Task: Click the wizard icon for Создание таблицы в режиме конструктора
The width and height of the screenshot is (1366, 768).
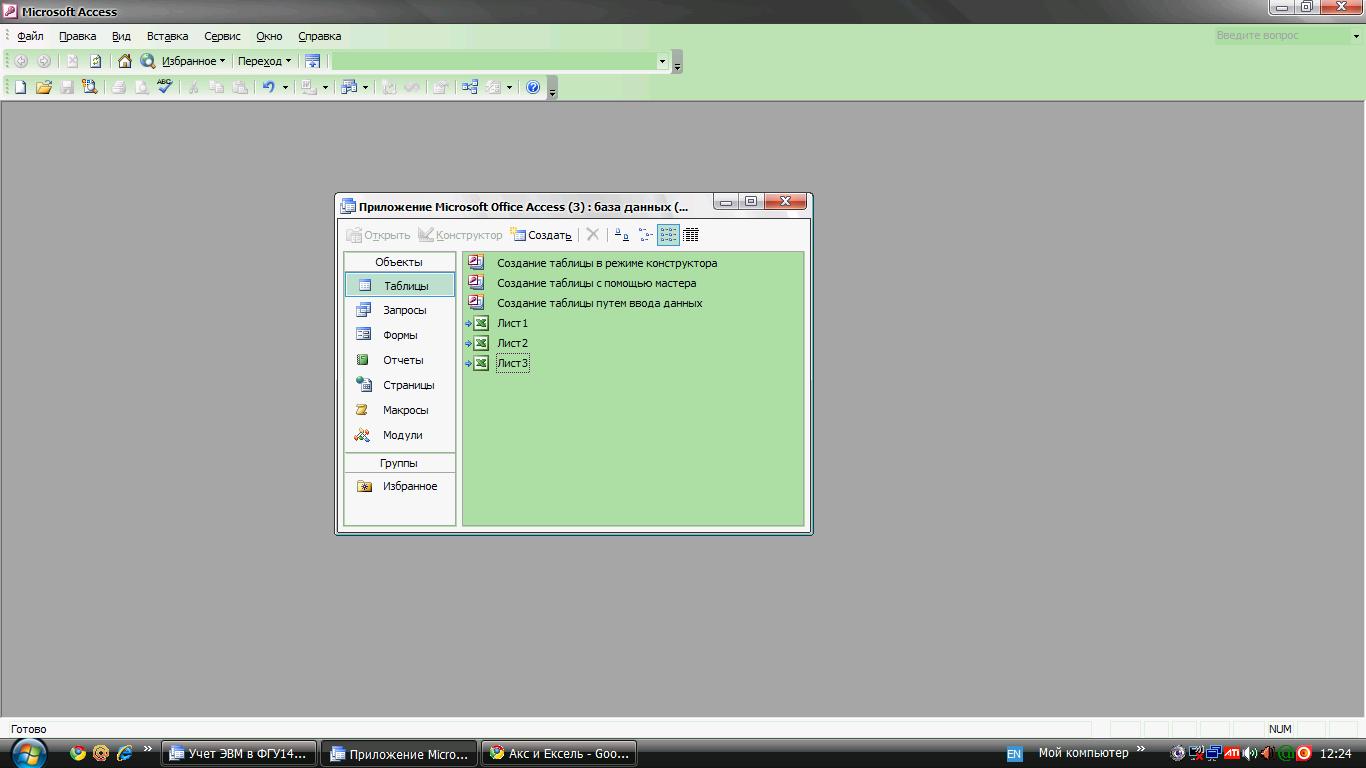Action: (x=476, y=262)
